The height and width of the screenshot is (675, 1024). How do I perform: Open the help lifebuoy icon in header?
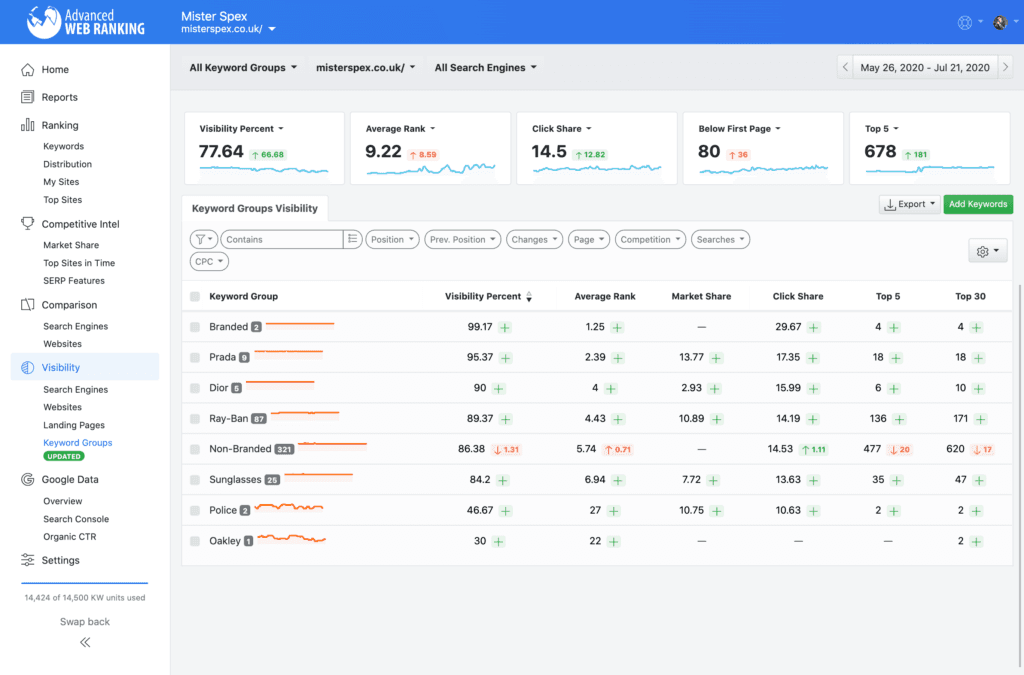click(x=965, y=23)
